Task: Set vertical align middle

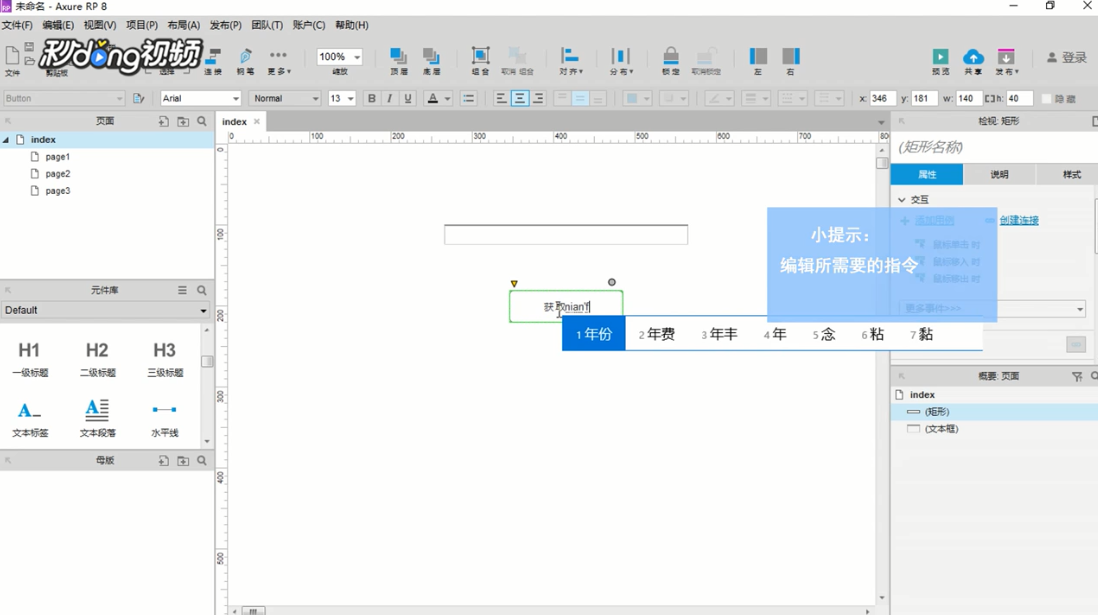Action: pyautogui.click(x=580, y=99)
